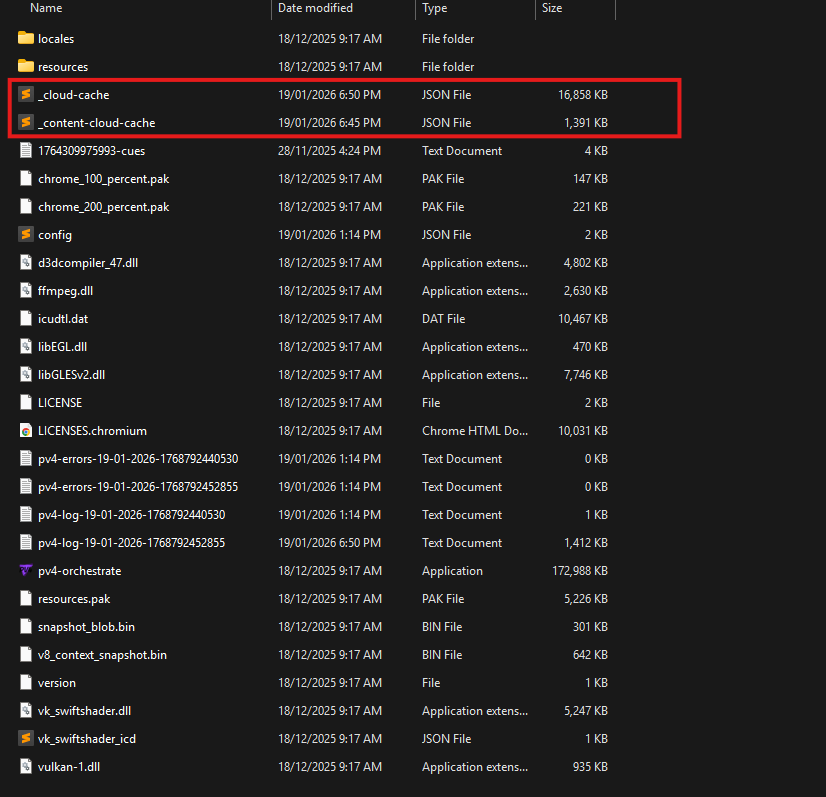The width and height of the screenshot is (826, 797).
Task: Click the pv4-errors-19-01-2026-1768792440530 file icon
Action: (x=26, y=458)
